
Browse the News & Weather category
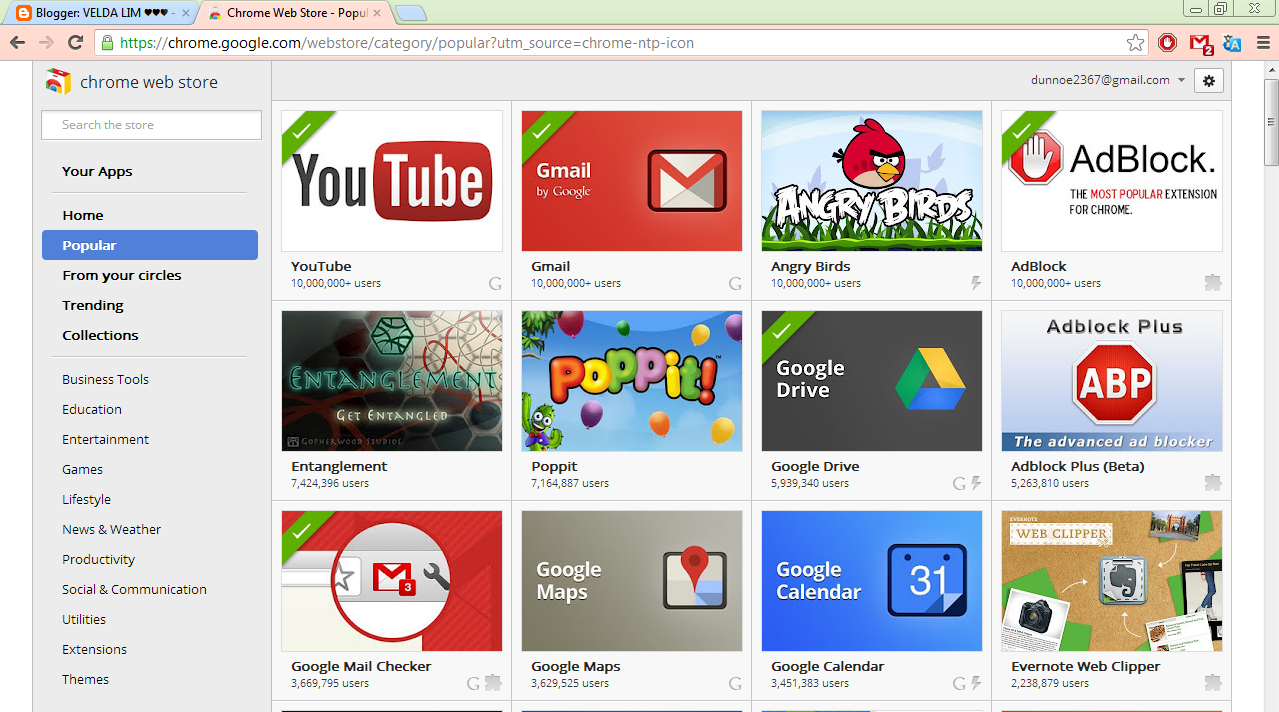click(111, 529)
